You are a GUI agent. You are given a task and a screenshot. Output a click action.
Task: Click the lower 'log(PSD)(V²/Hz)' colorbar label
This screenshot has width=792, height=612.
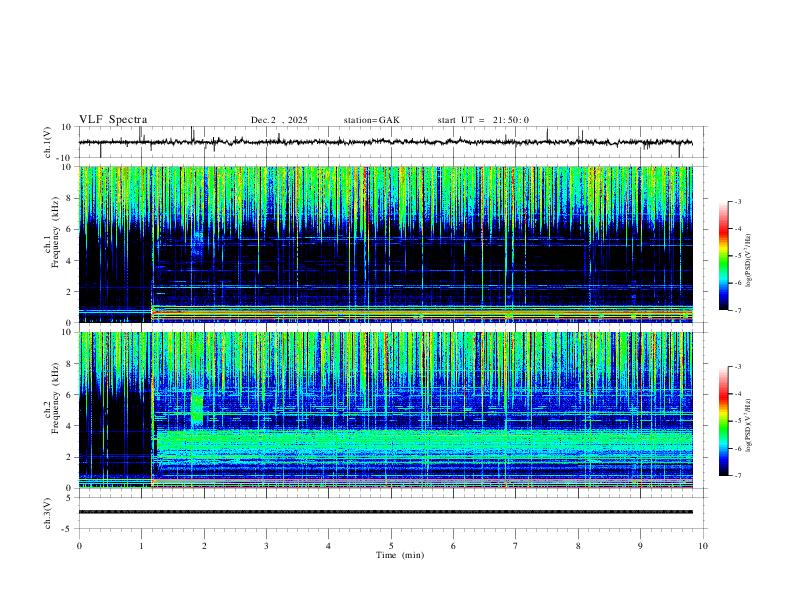point(748,425)
